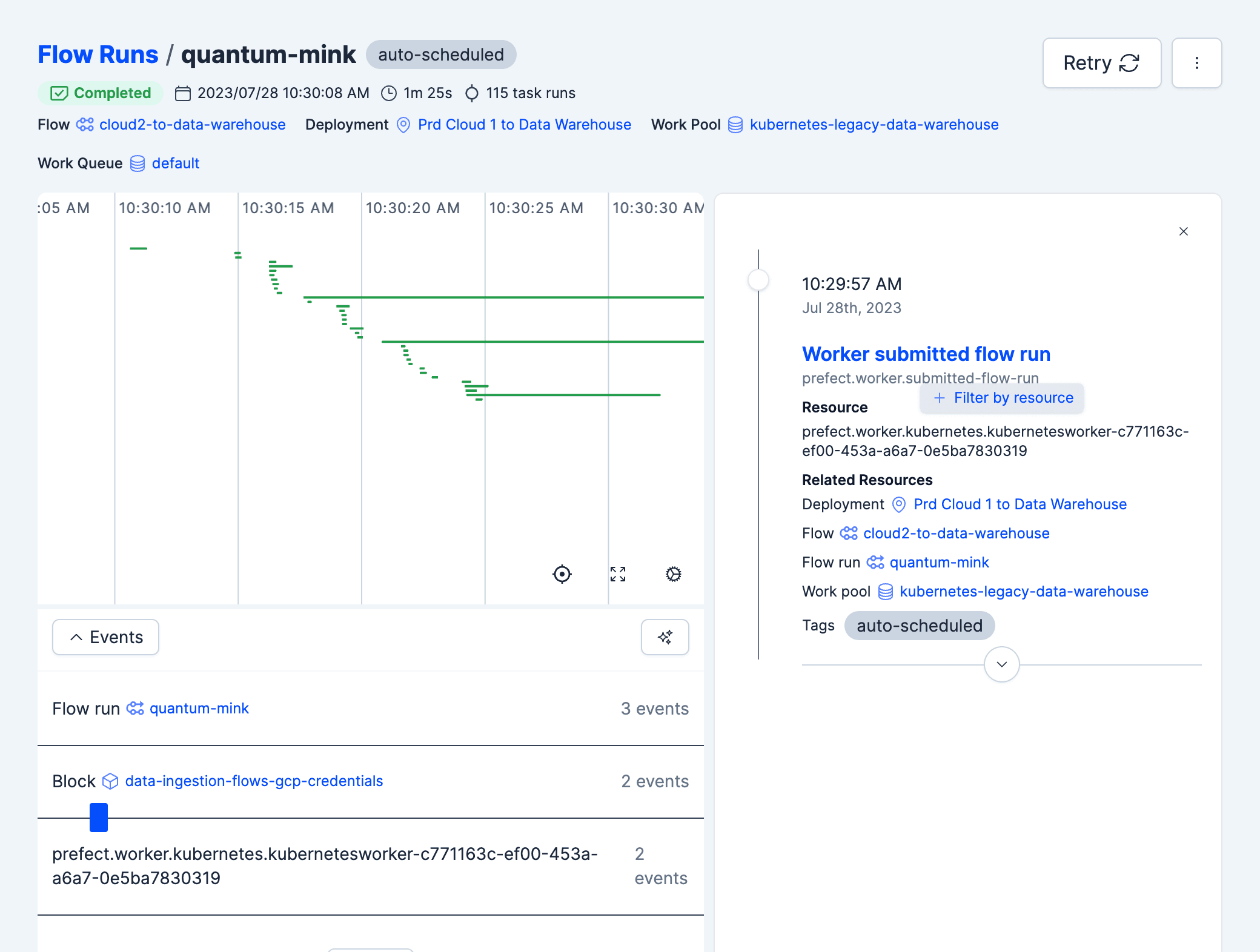Open Worker submitted flow run event title

926,354
